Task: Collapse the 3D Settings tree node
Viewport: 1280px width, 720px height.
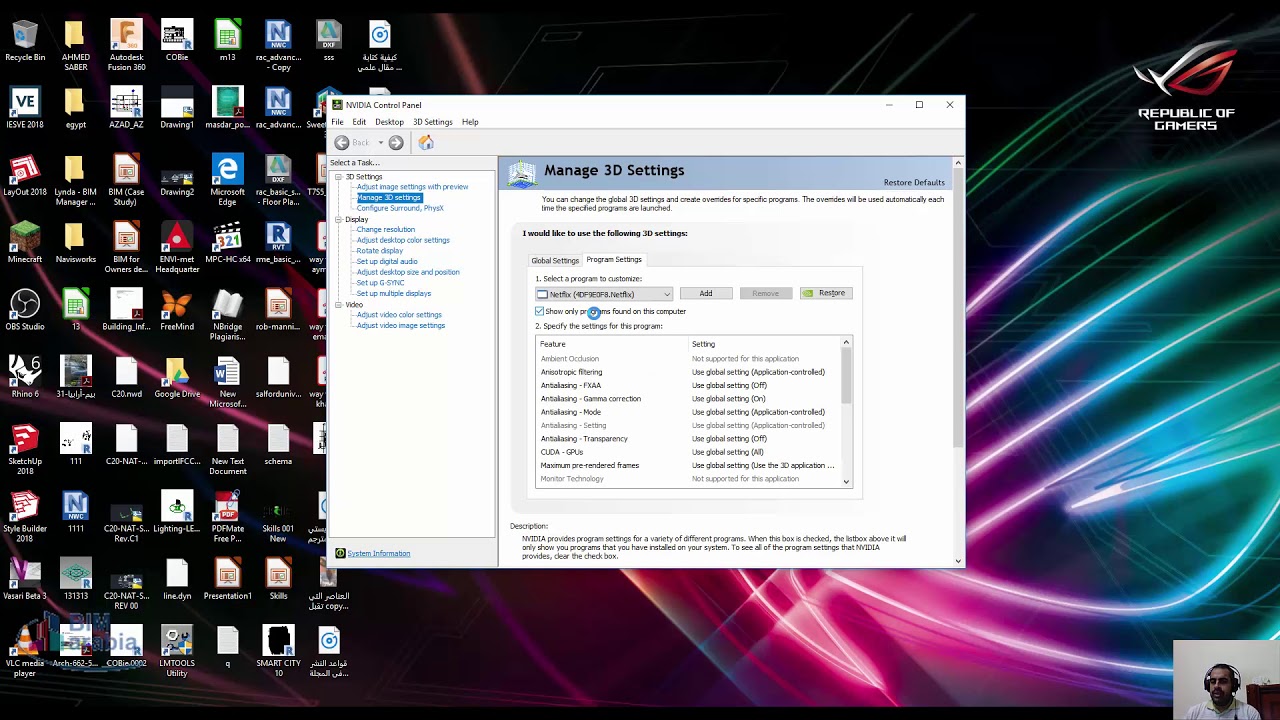Action: click(338, 177)
